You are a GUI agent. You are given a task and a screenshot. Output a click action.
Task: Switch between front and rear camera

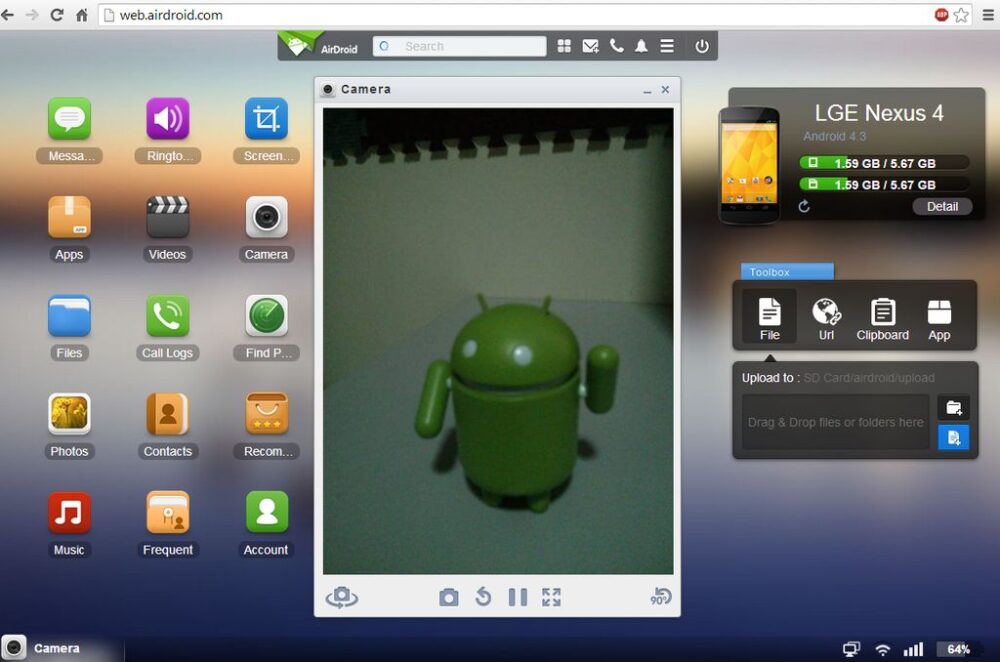(341, 597)
